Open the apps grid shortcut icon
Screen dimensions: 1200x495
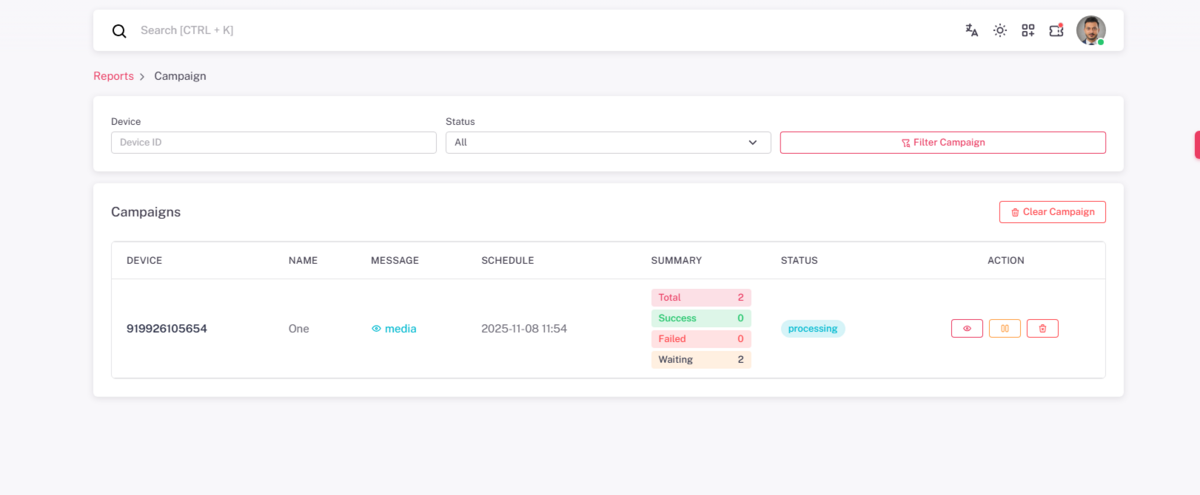point(1028,30)
